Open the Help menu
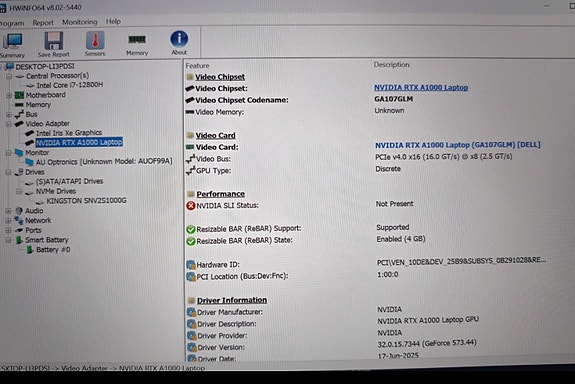 coord(113,21)
